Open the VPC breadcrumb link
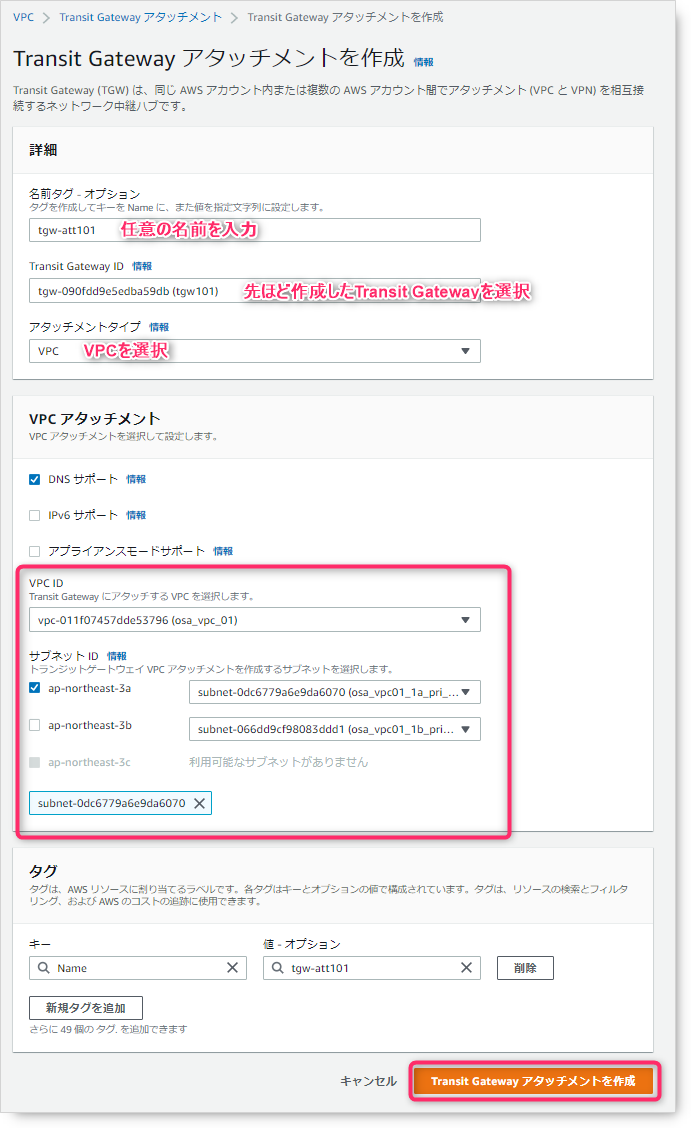 click(x=23, y=17)
